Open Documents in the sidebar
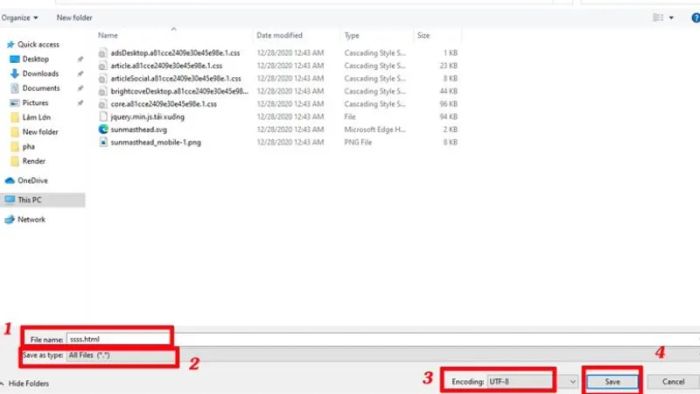The image size is (700, 394). click(x=41, y=88)
